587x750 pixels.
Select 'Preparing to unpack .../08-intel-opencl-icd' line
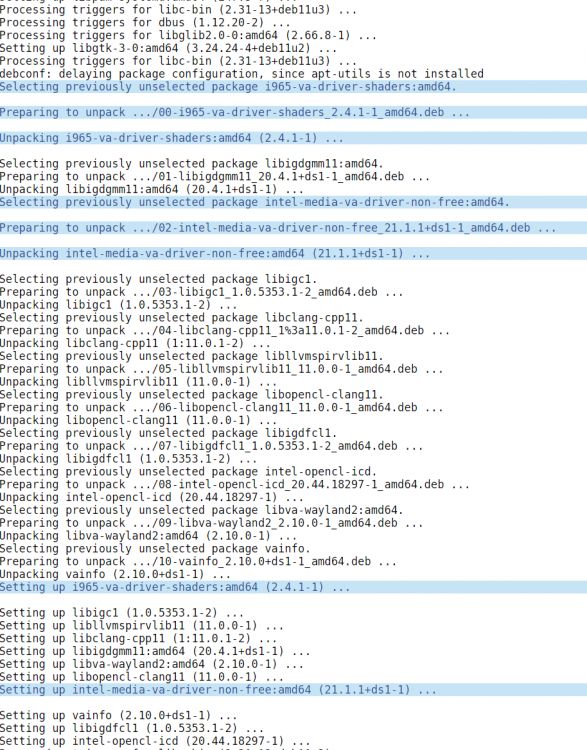click(235, 485)
